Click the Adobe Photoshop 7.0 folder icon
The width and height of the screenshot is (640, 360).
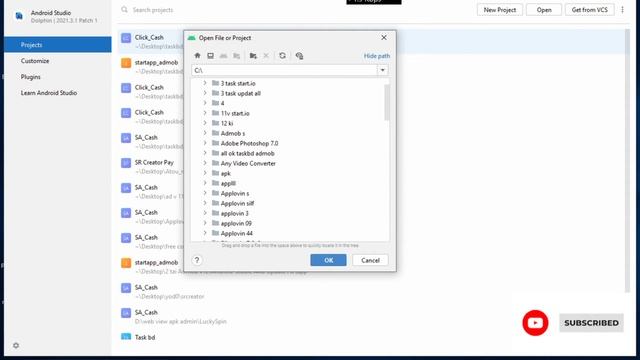[216, 143]
